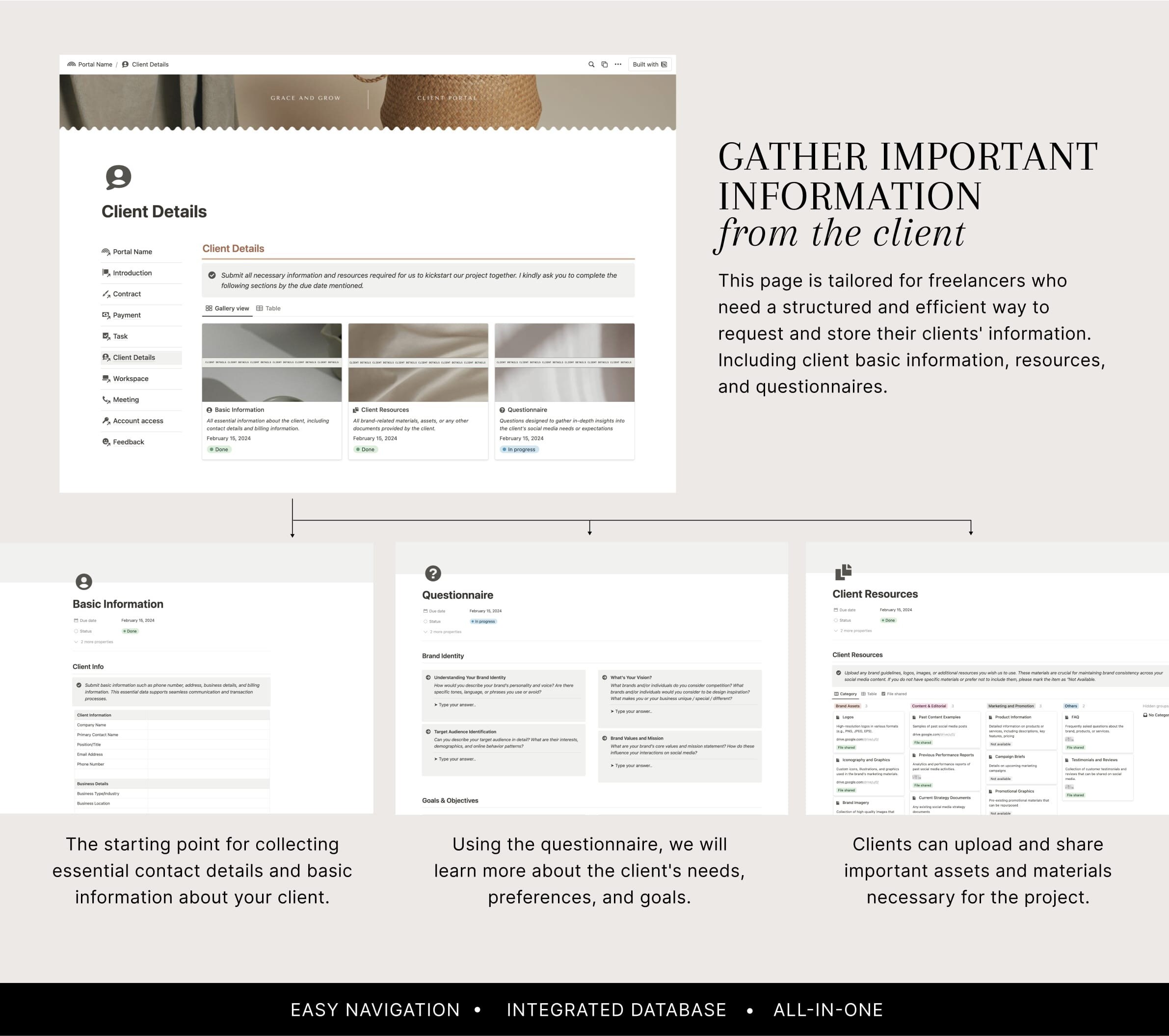The width and height of the screenshot is (1169, 1036).
Task: Click Company Name row in Client Information table
Action: pyautogui.click(x=172, y=725)
